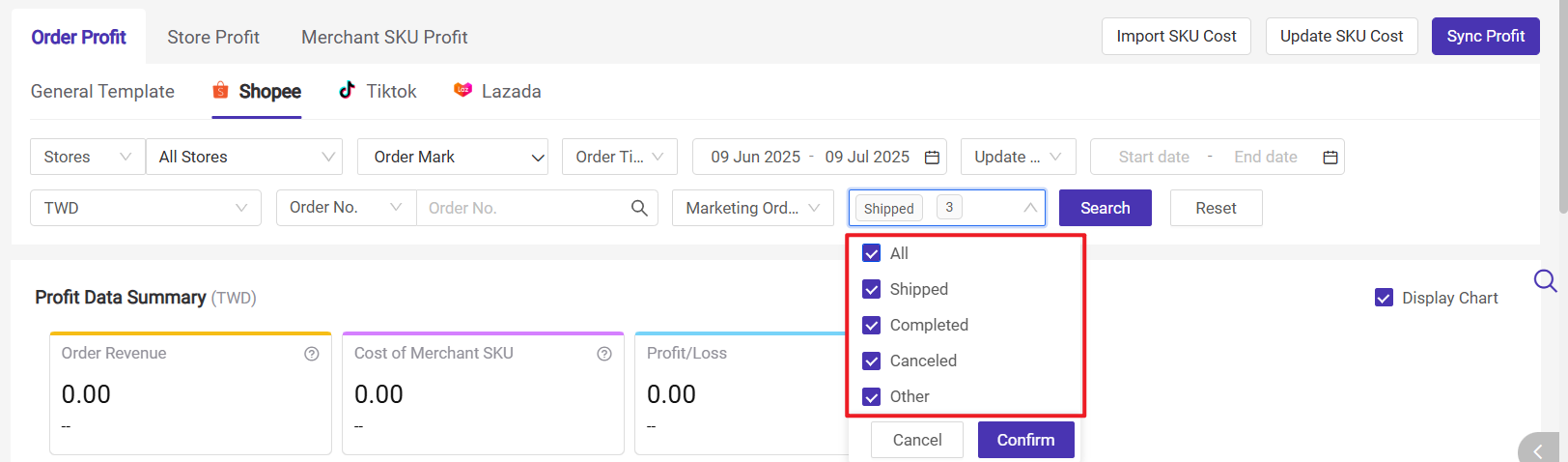Uncheck the Shipped status checkbox

[872, 289]
